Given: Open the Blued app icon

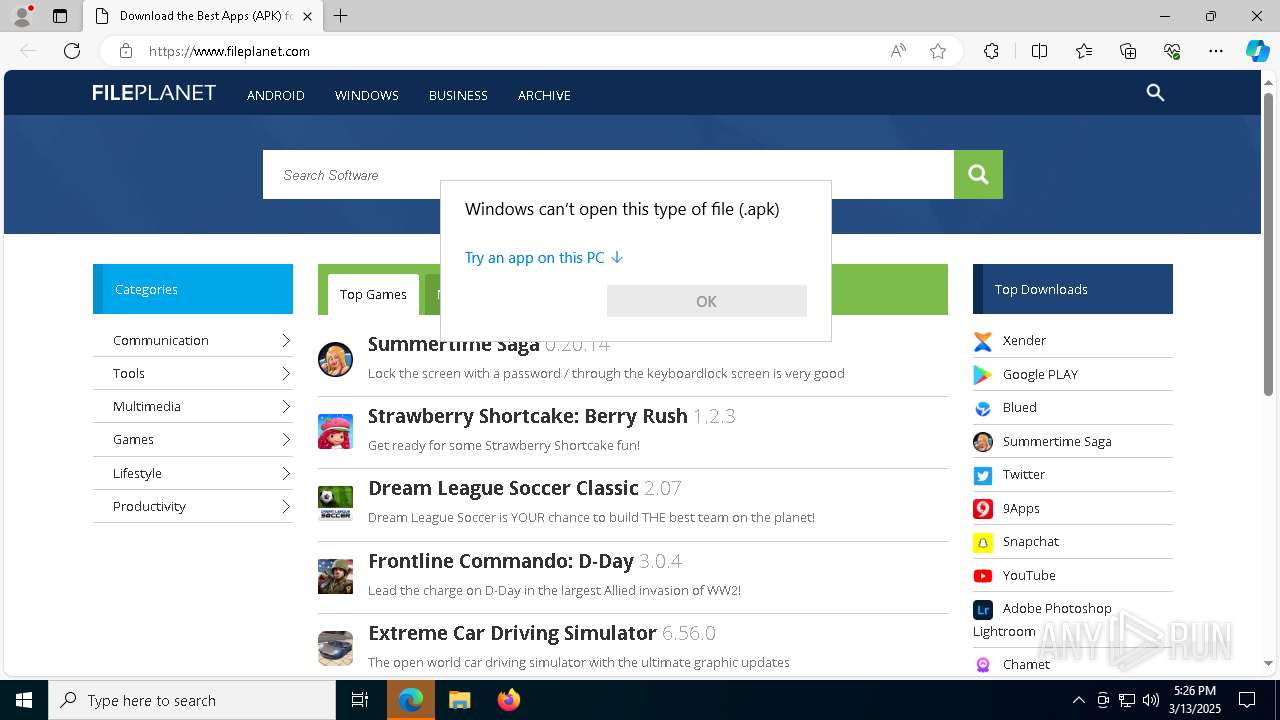Looking at the screenshot, I should pos(983,408).
